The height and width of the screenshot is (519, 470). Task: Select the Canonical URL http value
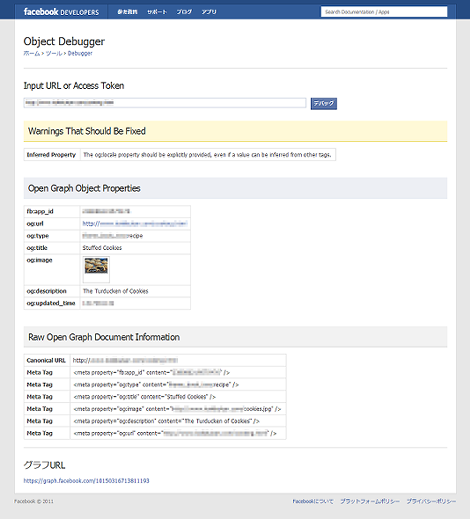[x=125, y=360]
